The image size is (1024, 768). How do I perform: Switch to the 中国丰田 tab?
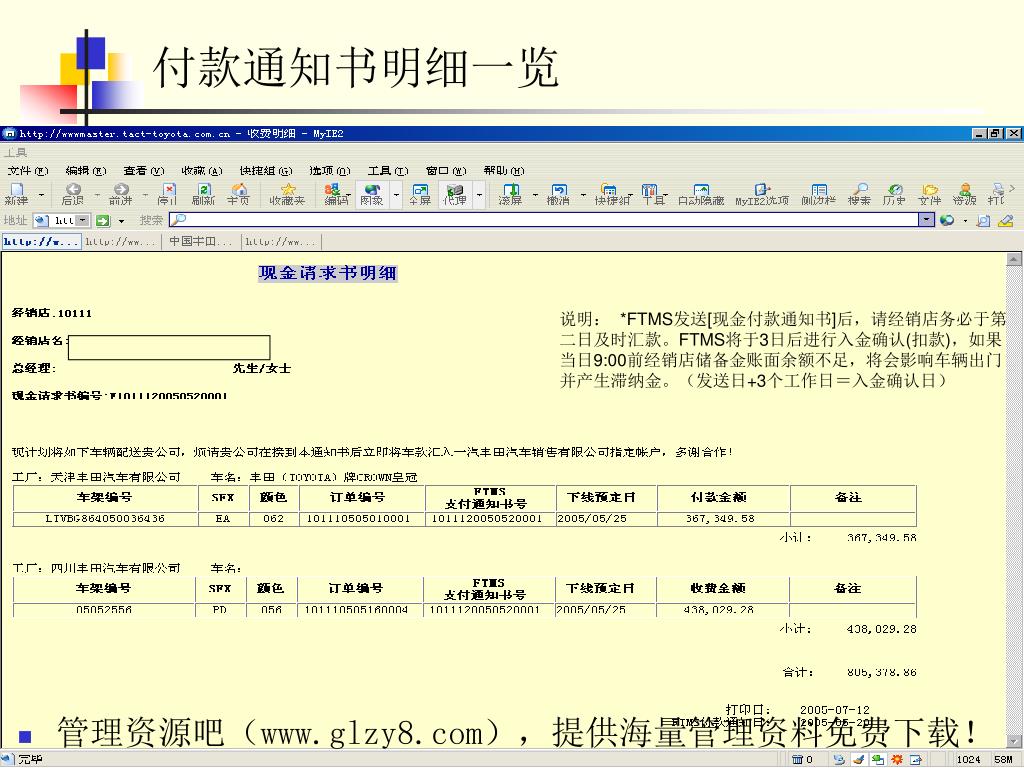(200, 242)
